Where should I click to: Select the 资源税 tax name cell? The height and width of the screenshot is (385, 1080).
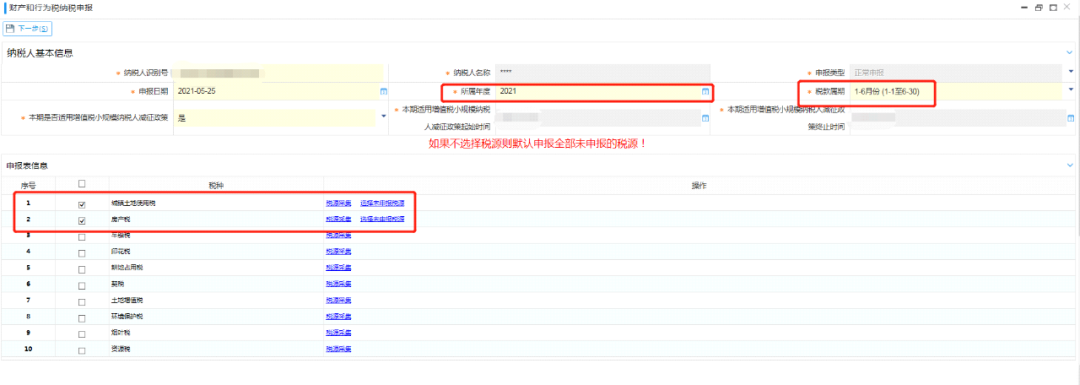point(216,350)
